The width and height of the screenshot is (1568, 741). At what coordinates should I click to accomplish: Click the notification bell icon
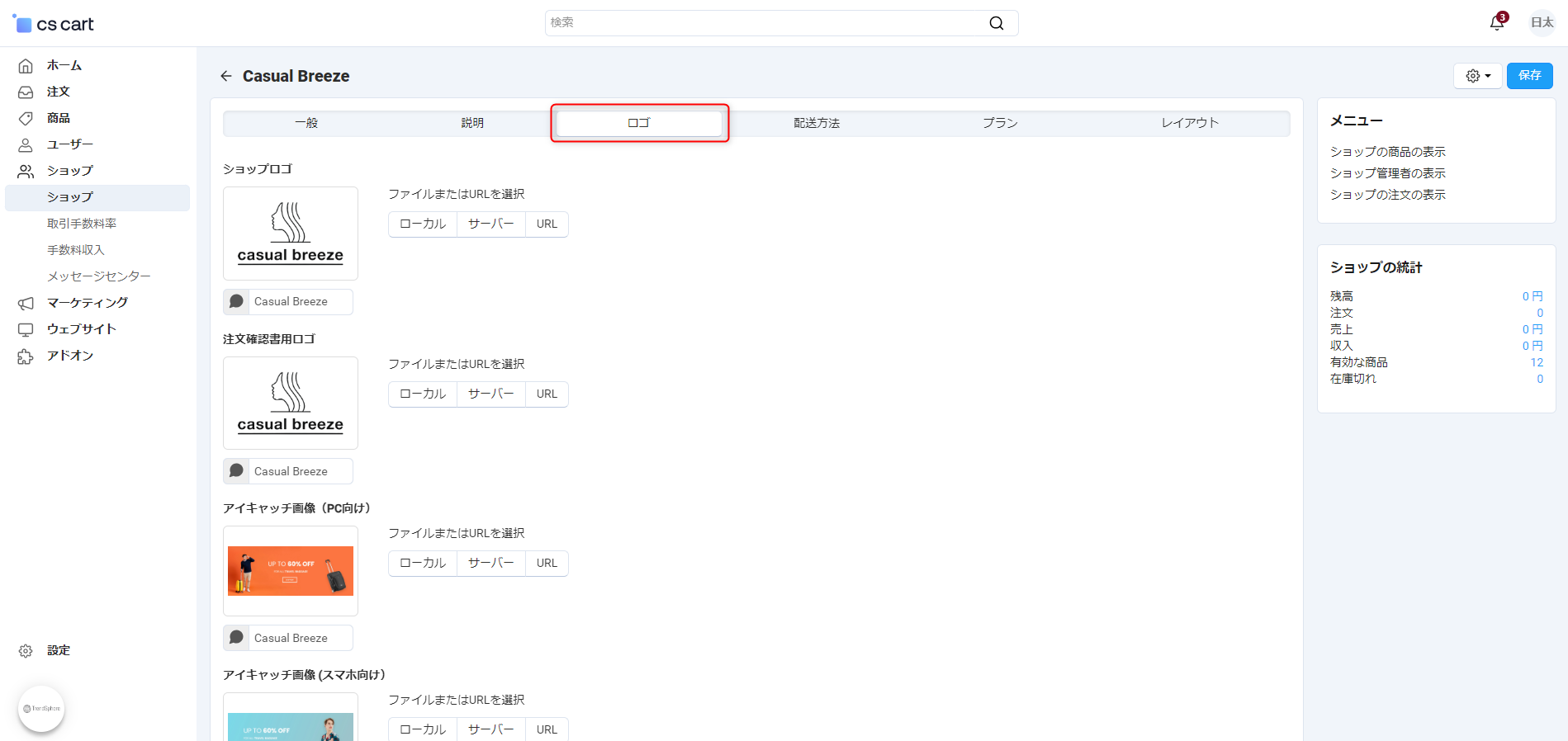click(1496, 23)
